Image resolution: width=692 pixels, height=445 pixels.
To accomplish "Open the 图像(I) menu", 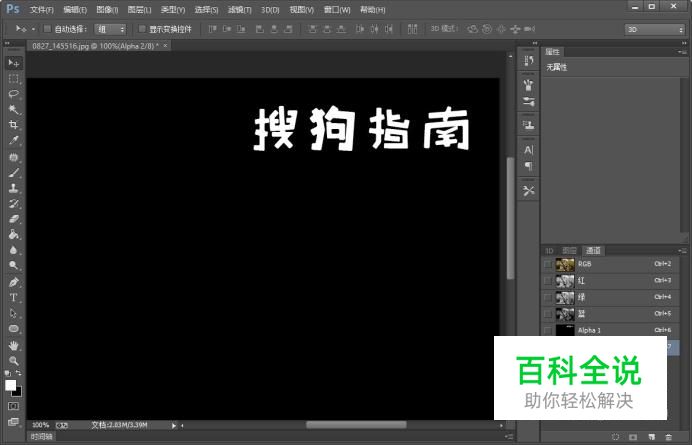I will [107, 10].
